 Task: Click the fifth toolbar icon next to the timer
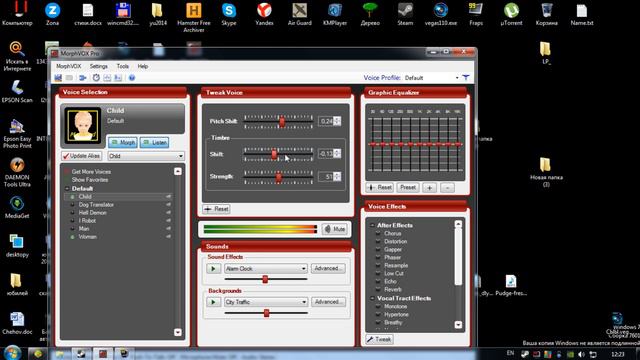click(x=107, y=78)
